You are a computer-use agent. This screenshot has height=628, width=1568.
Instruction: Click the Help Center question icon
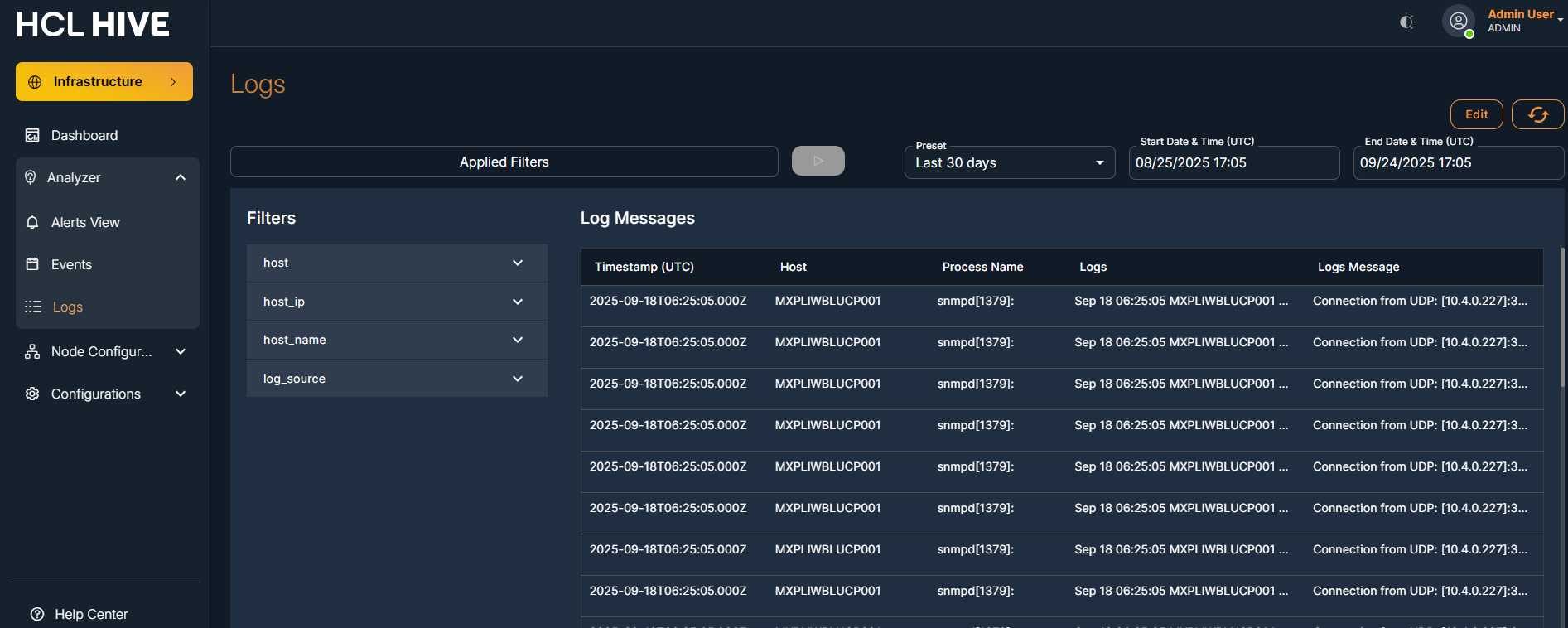point(37,614)
